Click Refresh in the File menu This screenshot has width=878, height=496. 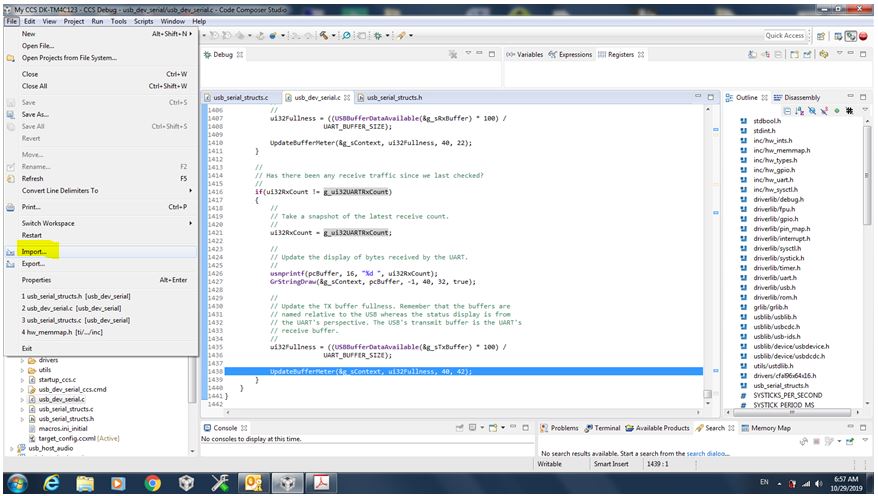(101, 179)
